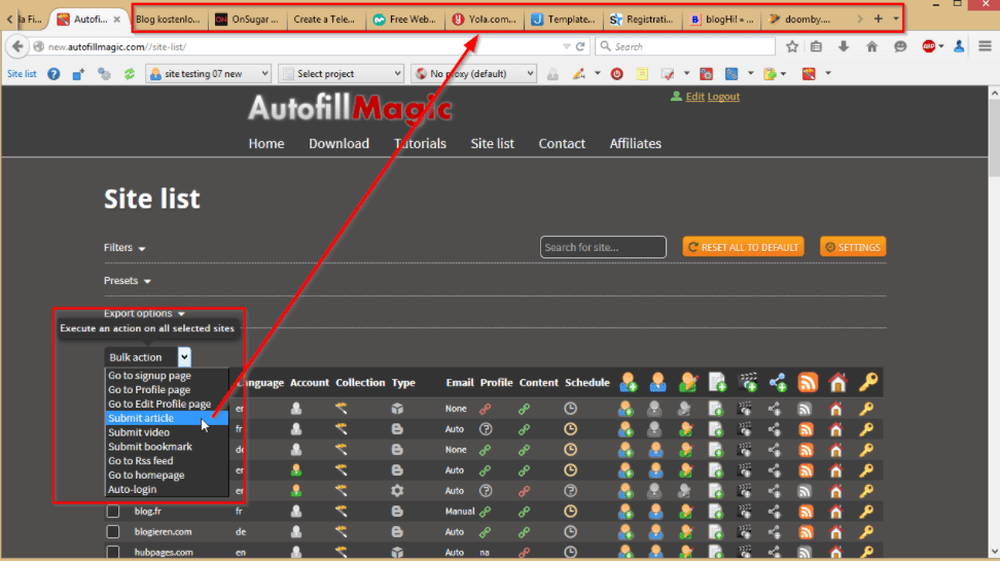This screenshot has height=561, width=1000.
Task: Close the AutofillMagic browser tab
Action: [117, 19]
